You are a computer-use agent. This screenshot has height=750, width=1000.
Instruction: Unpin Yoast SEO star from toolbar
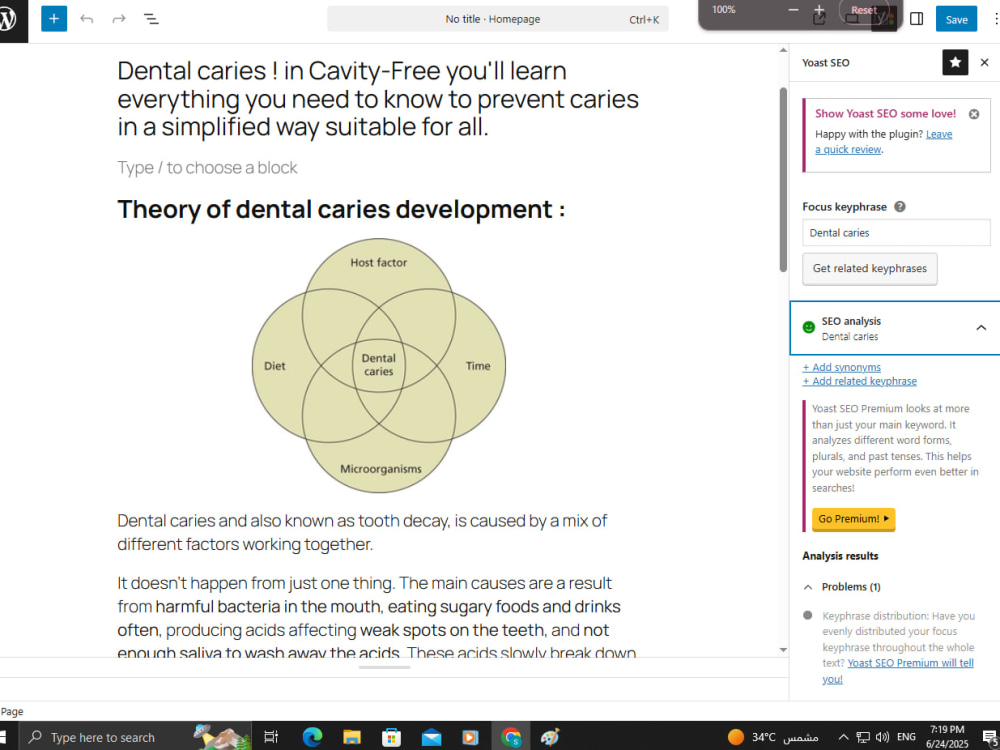tap(955, 62)
